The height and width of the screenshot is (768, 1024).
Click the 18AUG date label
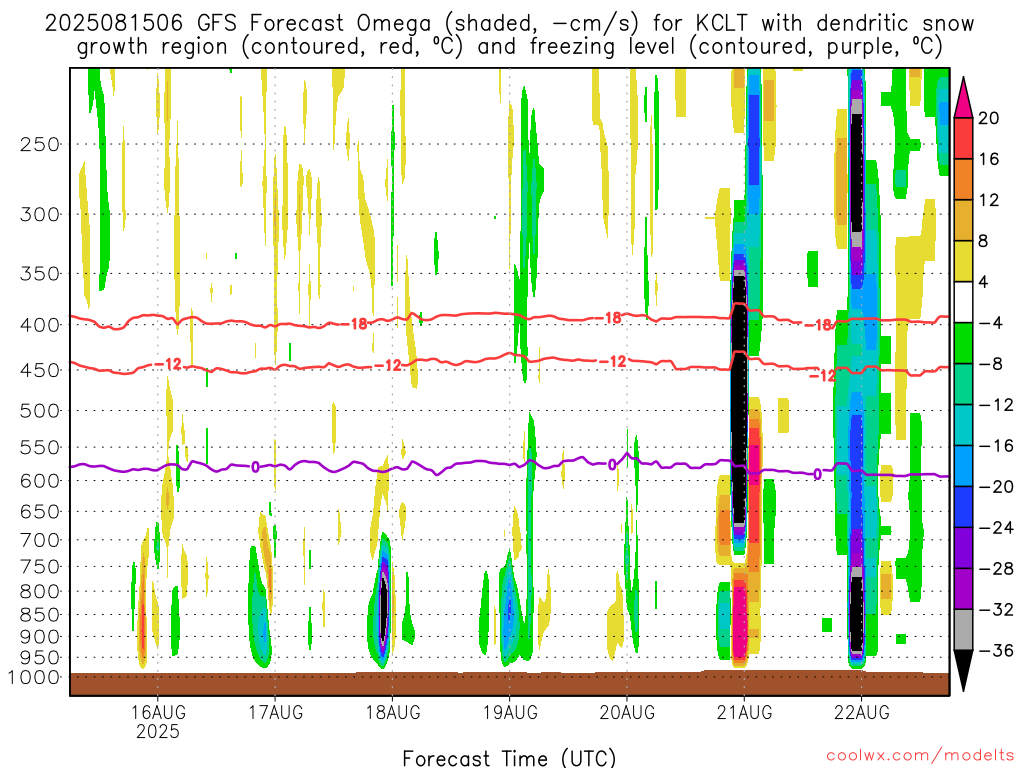[x=392, y=712]
